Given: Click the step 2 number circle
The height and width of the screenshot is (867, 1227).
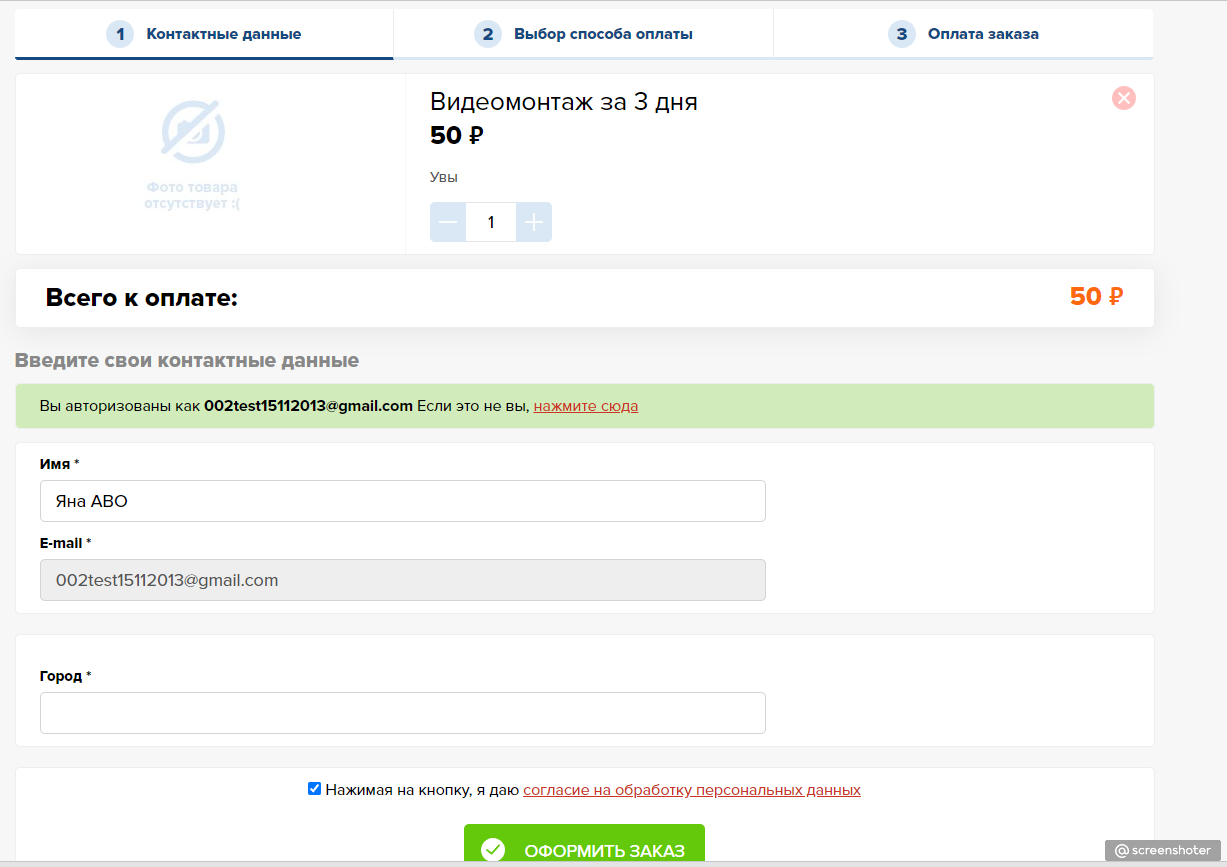Looking at the screenshot, I should click(487, 34).
